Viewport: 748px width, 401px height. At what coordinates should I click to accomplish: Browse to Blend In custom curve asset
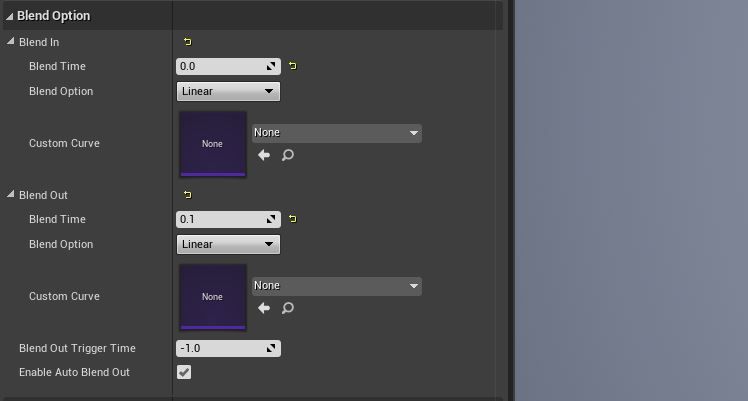[x=288, y=155]
